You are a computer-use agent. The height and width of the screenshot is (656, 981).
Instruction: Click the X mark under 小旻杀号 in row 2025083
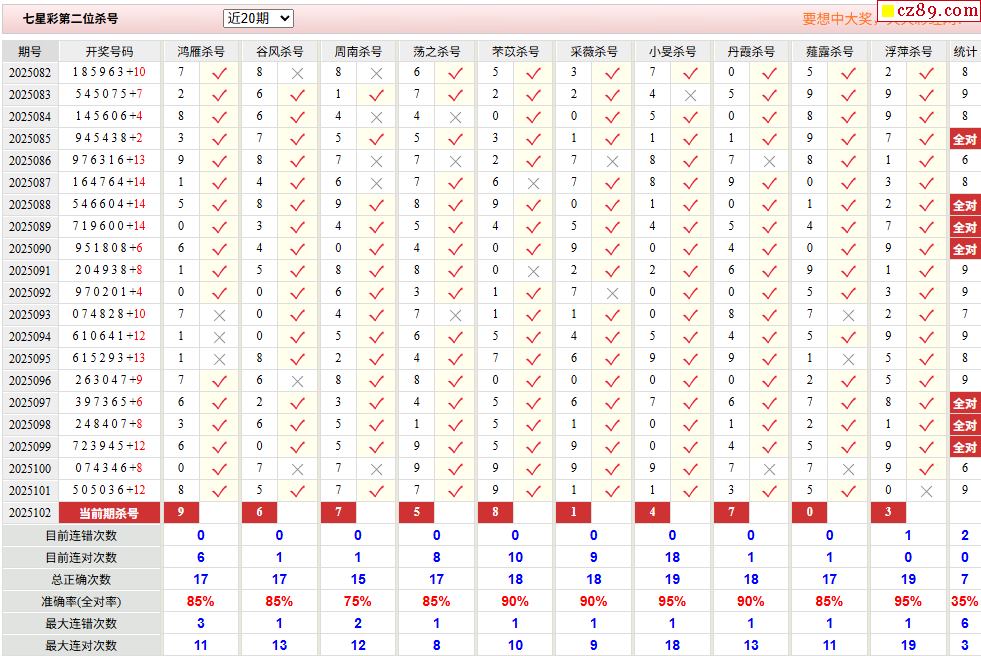tap(690, 96)
